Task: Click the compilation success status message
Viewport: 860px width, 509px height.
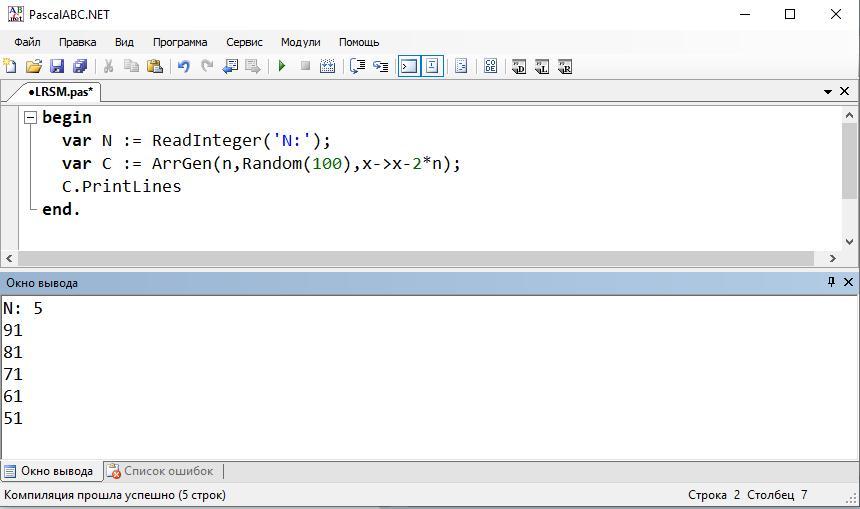Action: (x=115, y=495)
